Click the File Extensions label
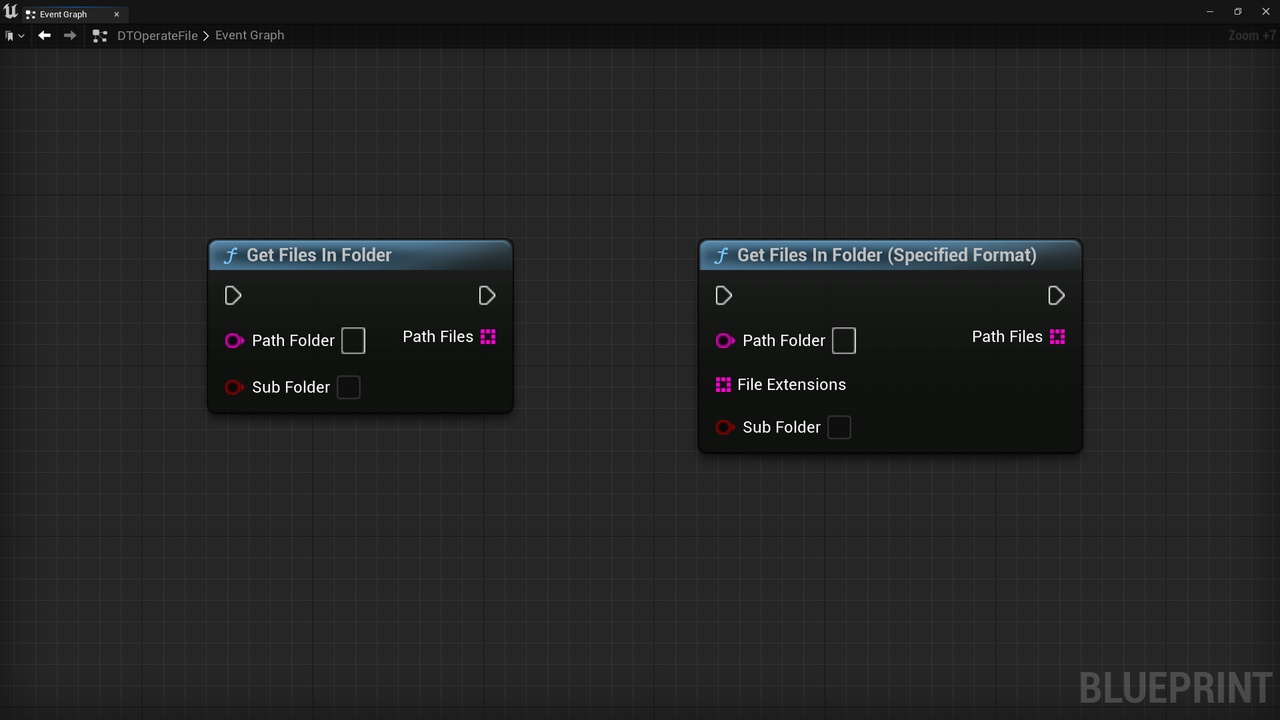The image size is (1280, 720). click(x=791, y=384)
